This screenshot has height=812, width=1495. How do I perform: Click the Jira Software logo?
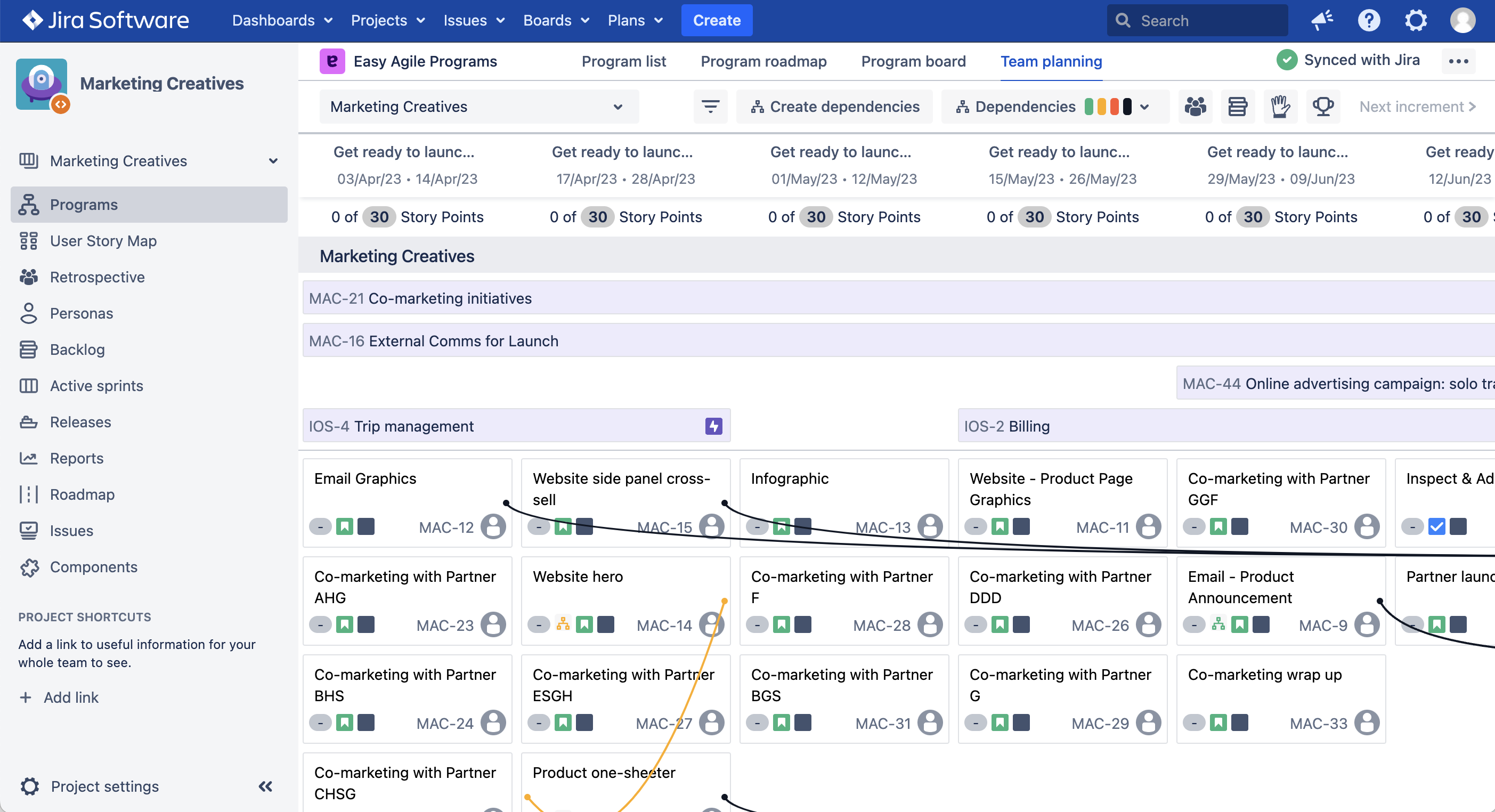click(105, 20)
